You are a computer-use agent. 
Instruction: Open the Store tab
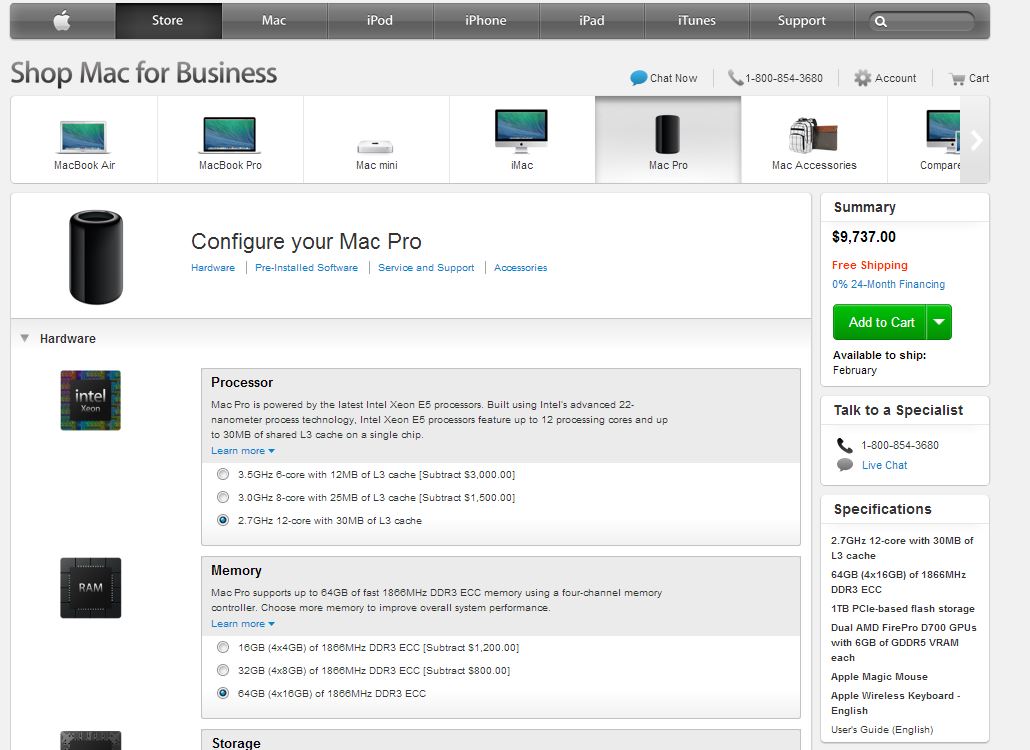pos(168,20)
